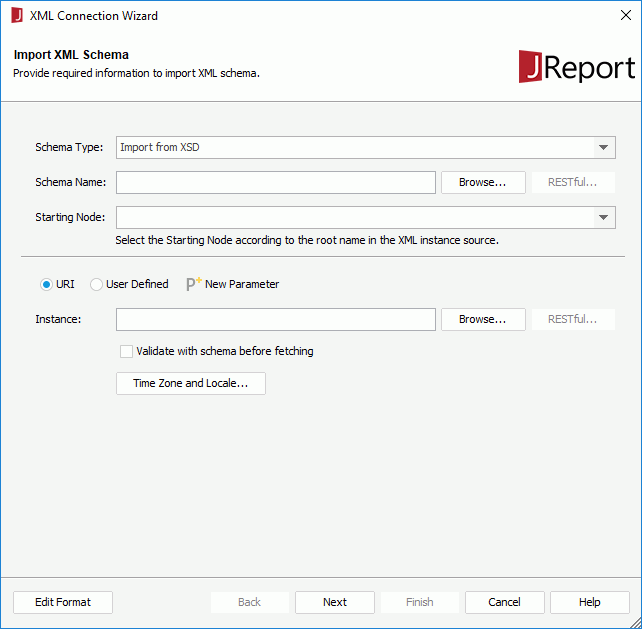Focus the Schema Name input field
Screen dimensions: 642x629
pos(276,182)
